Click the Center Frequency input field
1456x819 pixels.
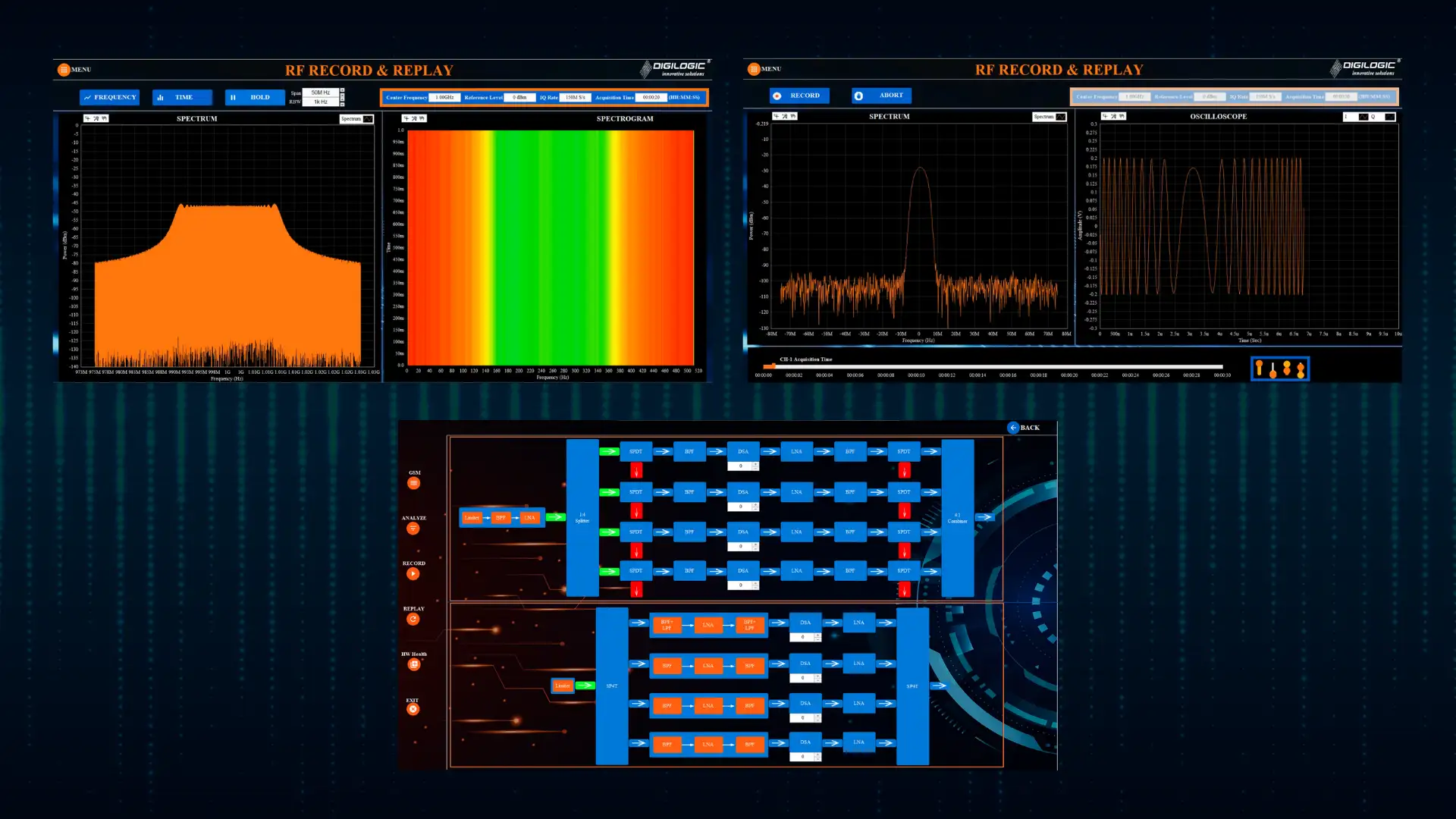pos(444,98)
